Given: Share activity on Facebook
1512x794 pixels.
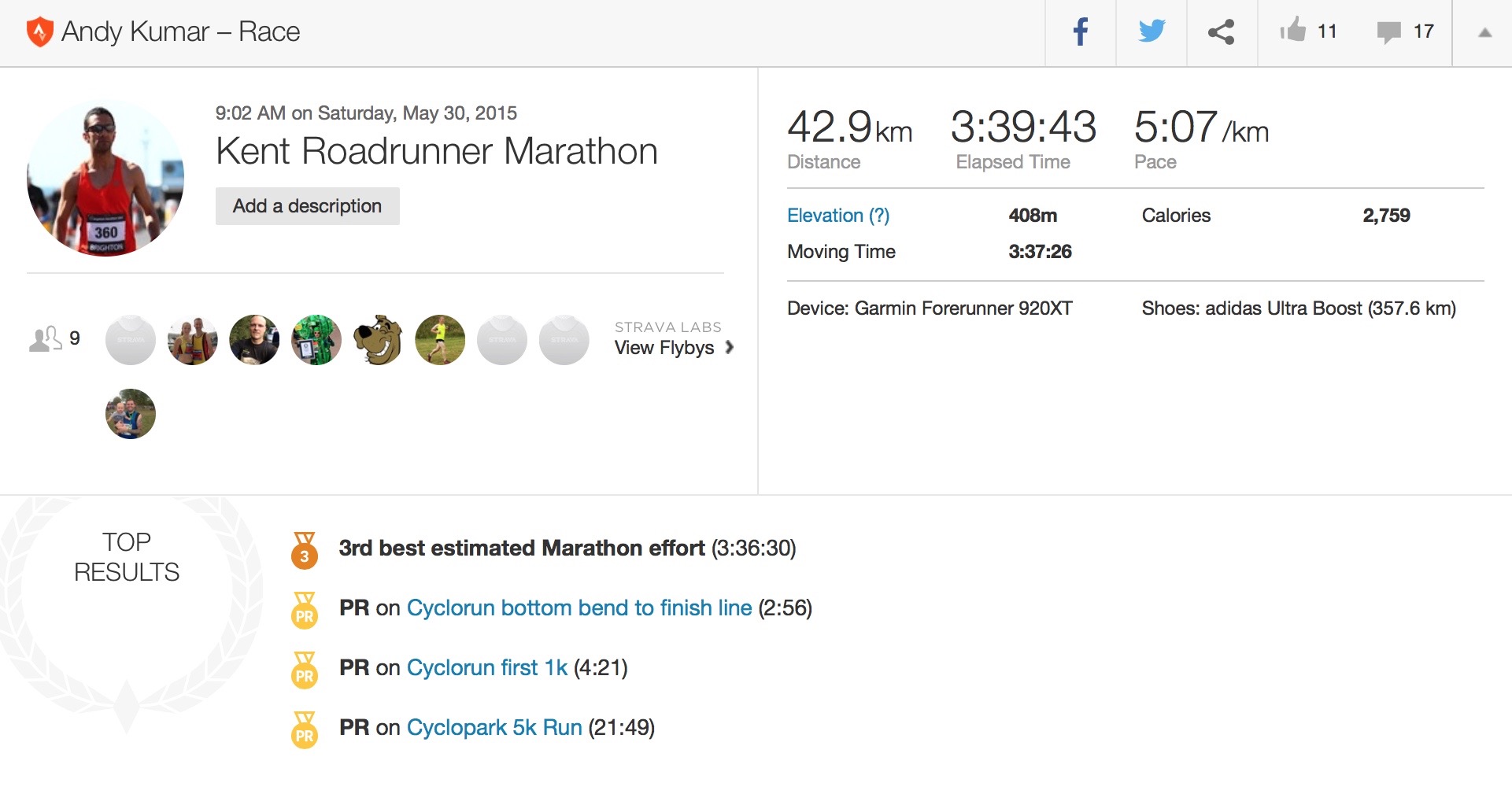Looking at the screenshot, I should coord(1081,32).
